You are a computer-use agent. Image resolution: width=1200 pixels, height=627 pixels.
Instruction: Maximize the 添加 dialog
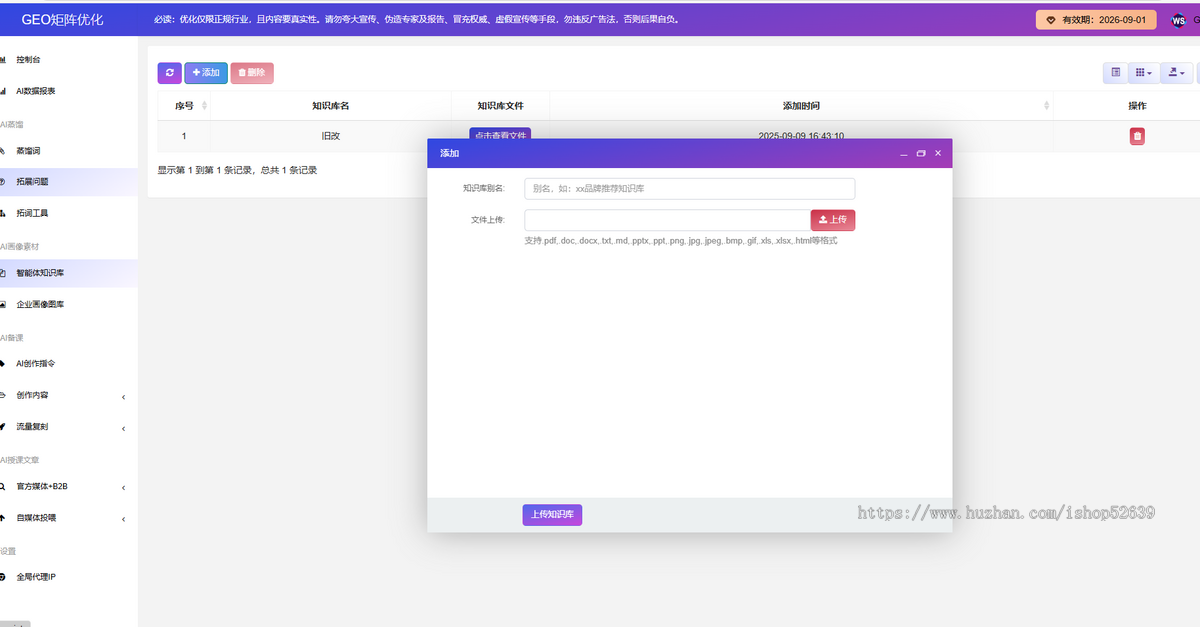[x=921, y=153]
